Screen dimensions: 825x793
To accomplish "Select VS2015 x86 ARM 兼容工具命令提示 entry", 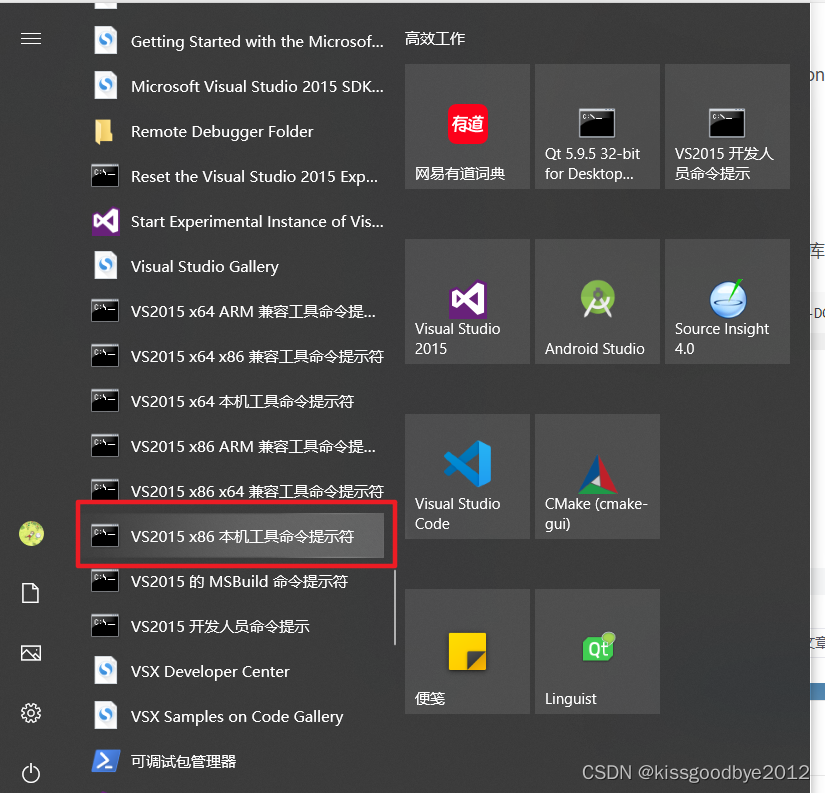I will coord(237,446).
